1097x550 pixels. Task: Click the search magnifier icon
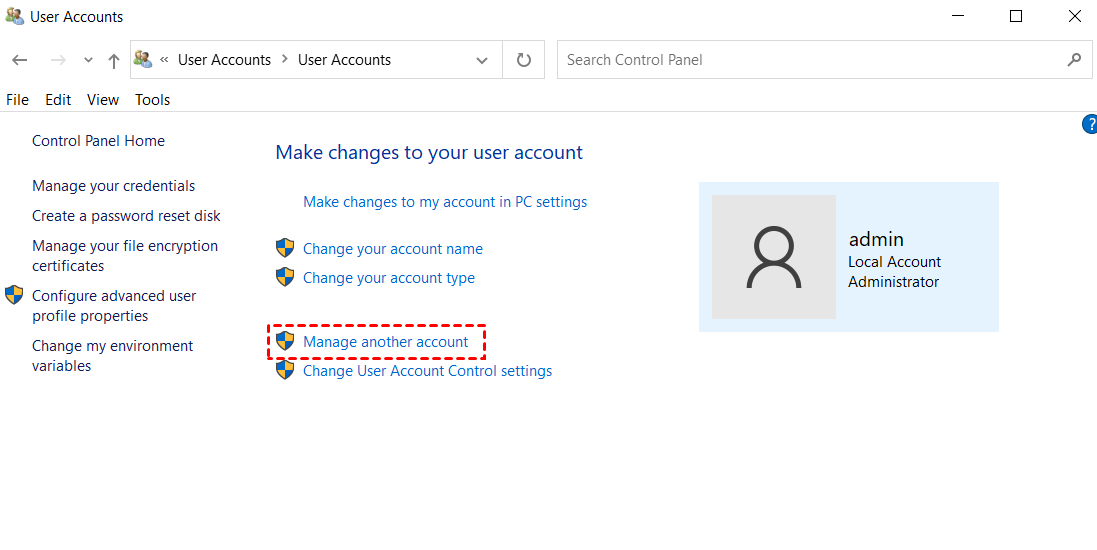(x=1074, y=60)
